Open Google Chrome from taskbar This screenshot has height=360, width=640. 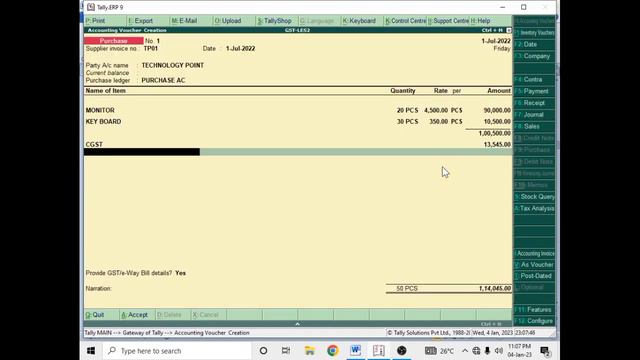(x=332, y=351)
